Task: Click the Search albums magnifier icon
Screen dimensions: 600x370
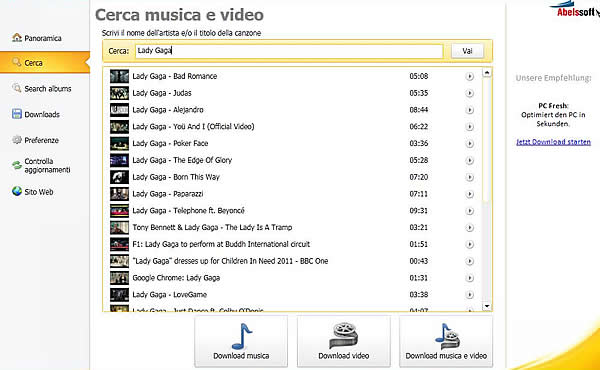Action: point(16,88)
